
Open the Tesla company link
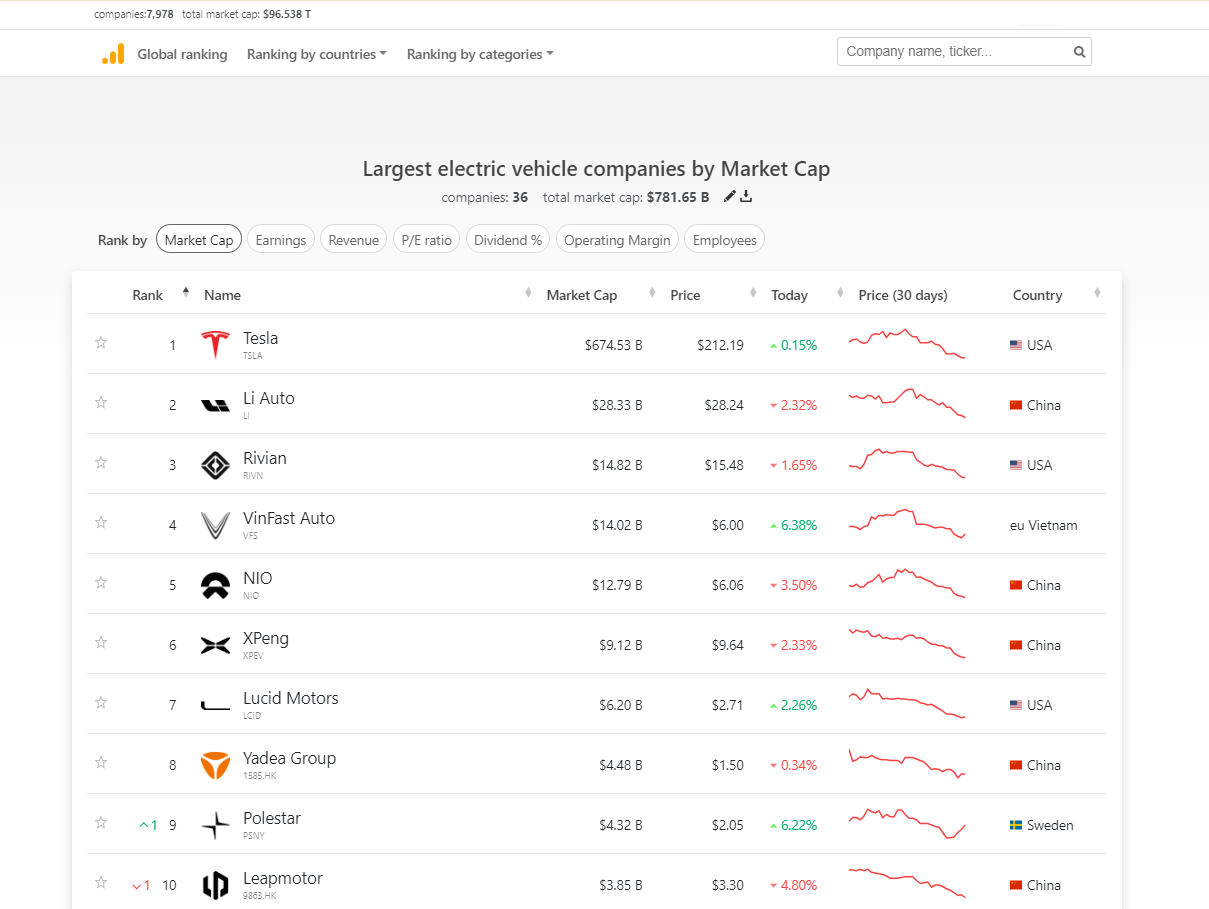tap(261, 338)
